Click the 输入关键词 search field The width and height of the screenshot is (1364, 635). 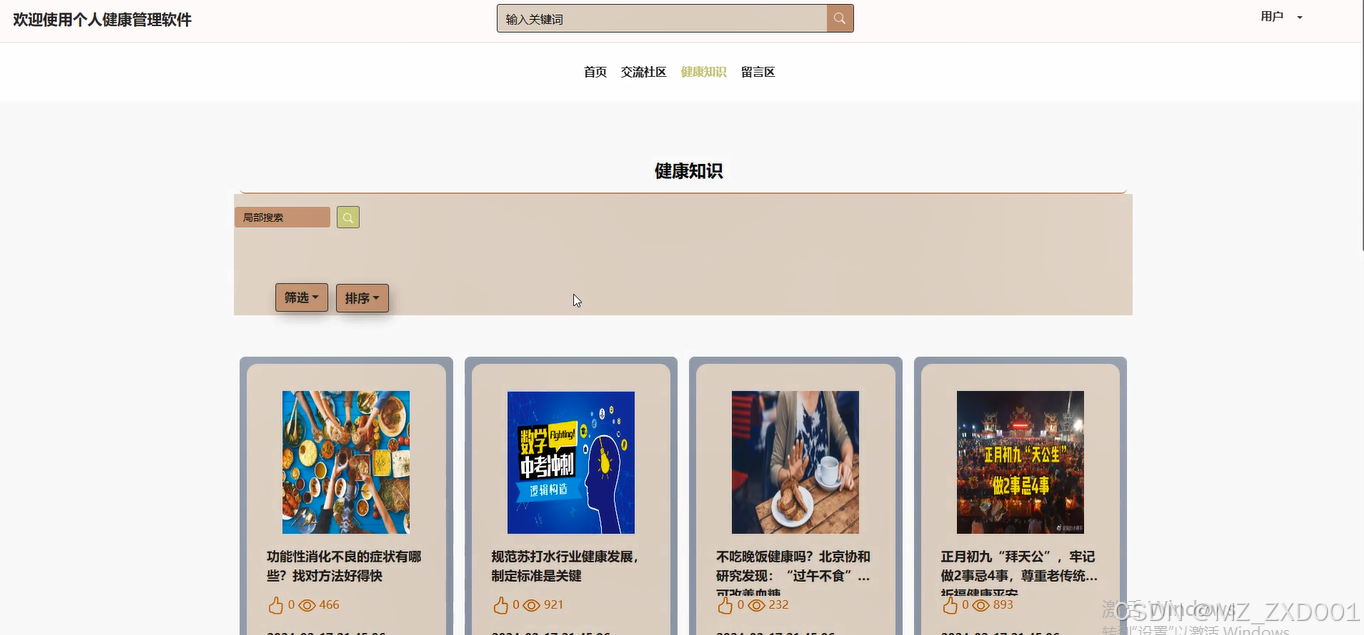[x=662, y=18]
